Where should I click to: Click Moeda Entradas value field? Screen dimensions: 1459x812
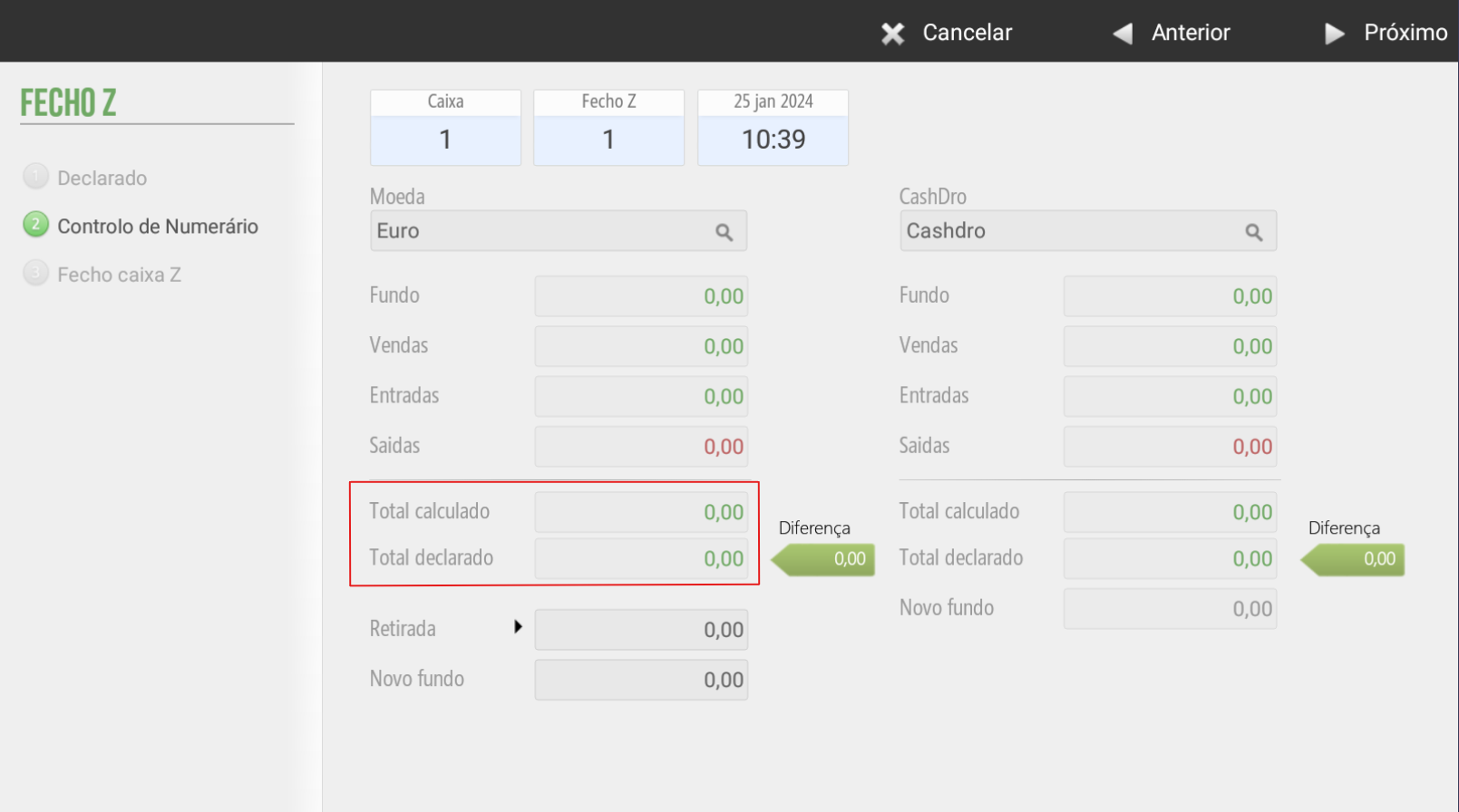[641, 396]
